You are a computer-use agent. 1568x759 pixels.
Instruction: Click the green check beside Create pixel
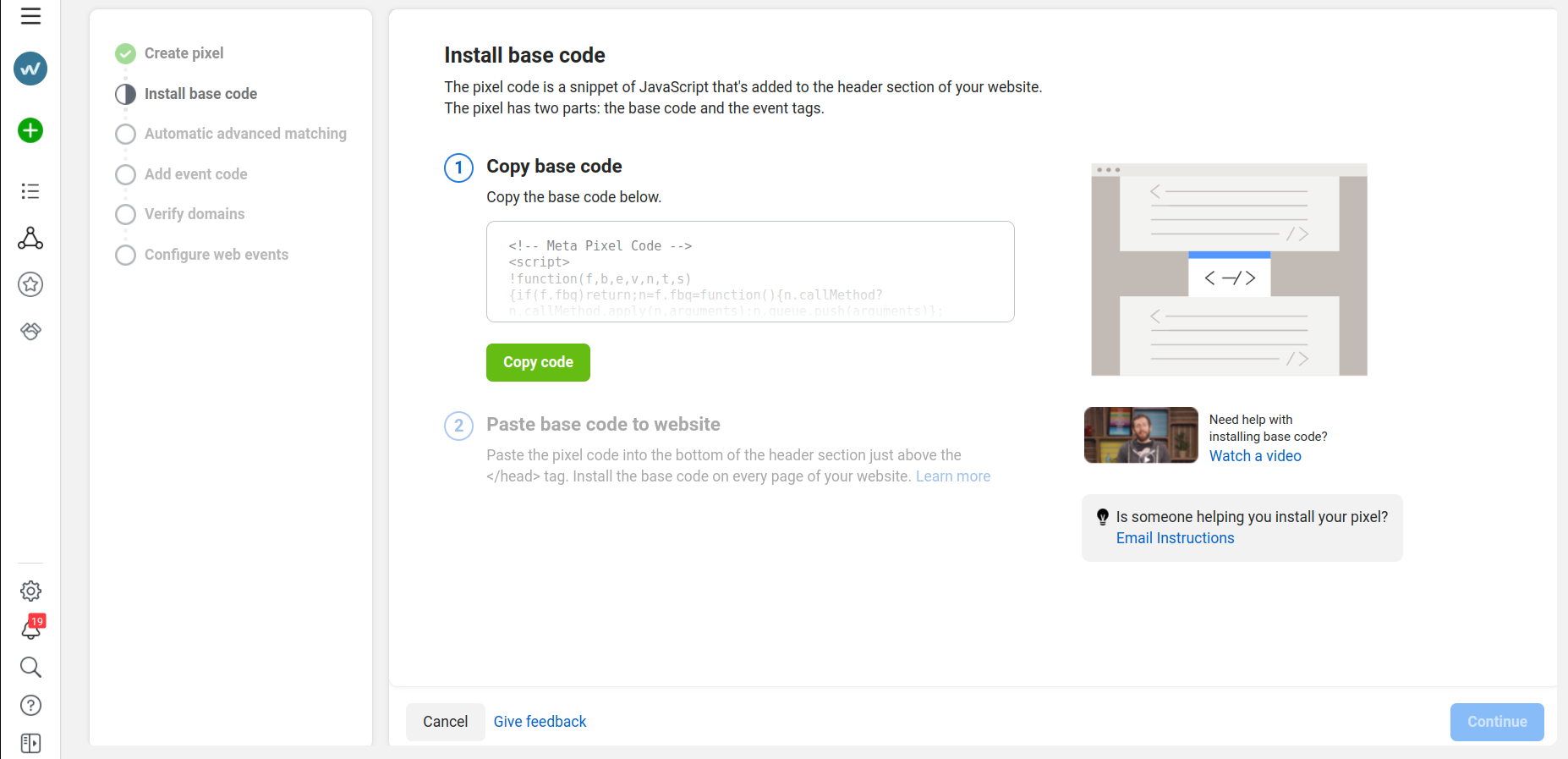125,53
